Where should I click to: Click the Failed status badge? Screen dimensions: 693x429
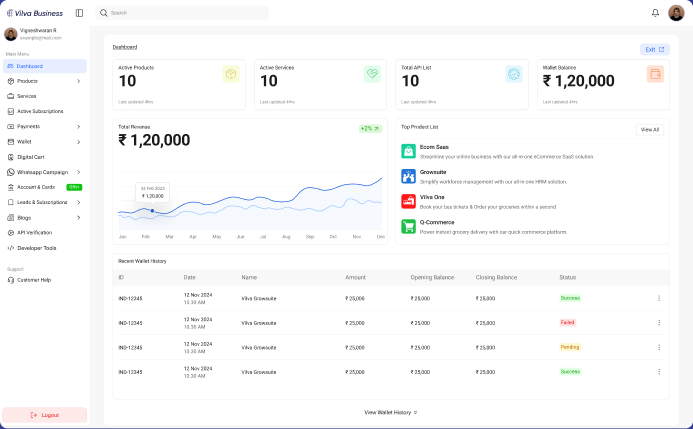click(567, 323)
